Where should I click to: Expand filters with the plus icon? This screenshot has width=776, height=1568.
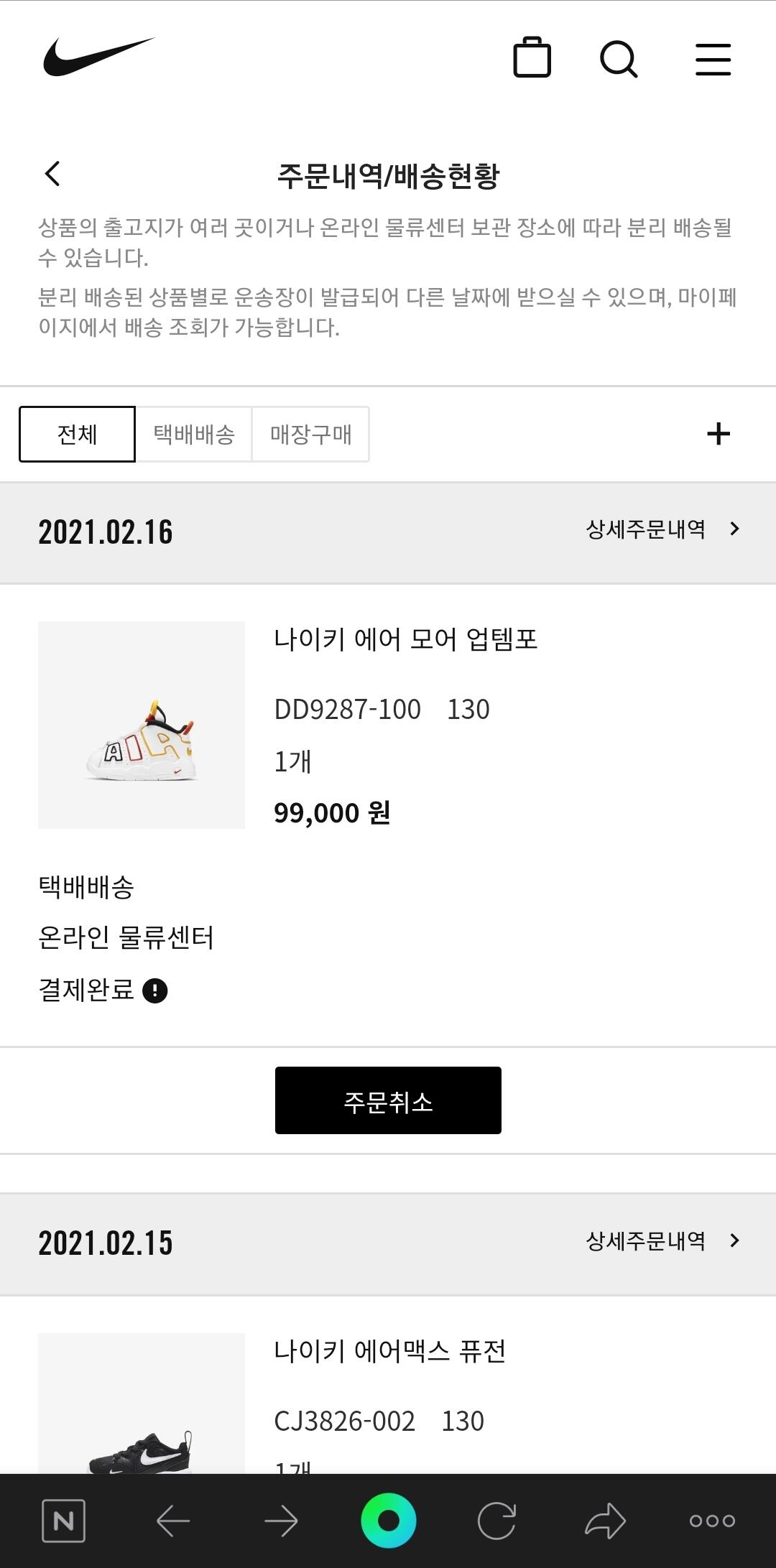pos(718,434)
